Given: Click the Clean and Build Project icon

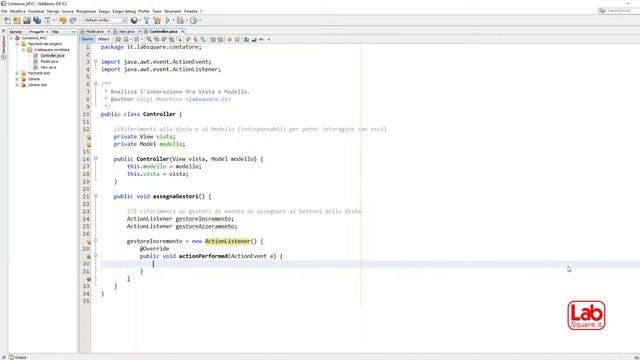Looking at the screenshot, I should point(157,20).
